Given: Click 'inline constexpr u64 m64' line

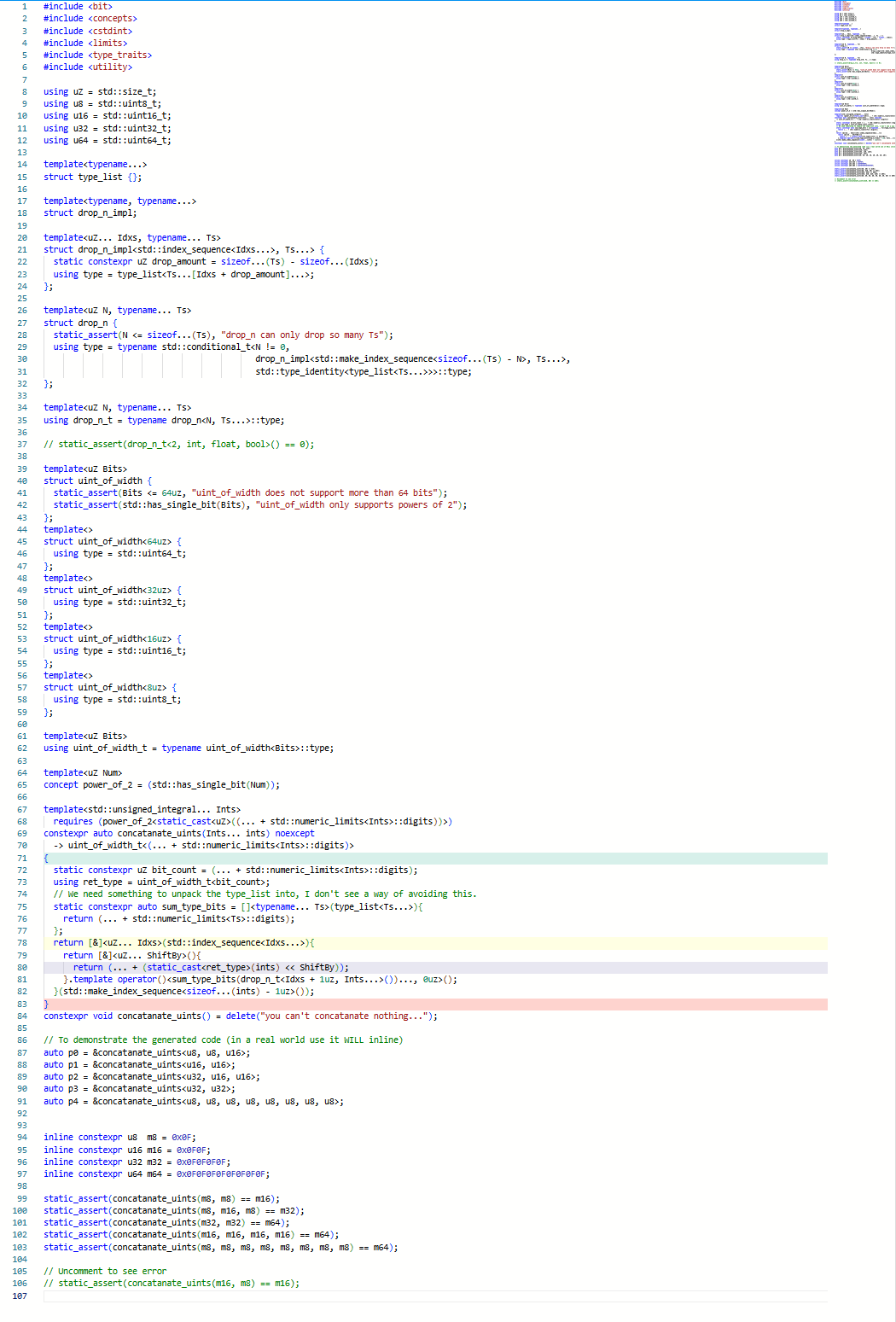Looking at the screenshot, I should click(156, 1174).
